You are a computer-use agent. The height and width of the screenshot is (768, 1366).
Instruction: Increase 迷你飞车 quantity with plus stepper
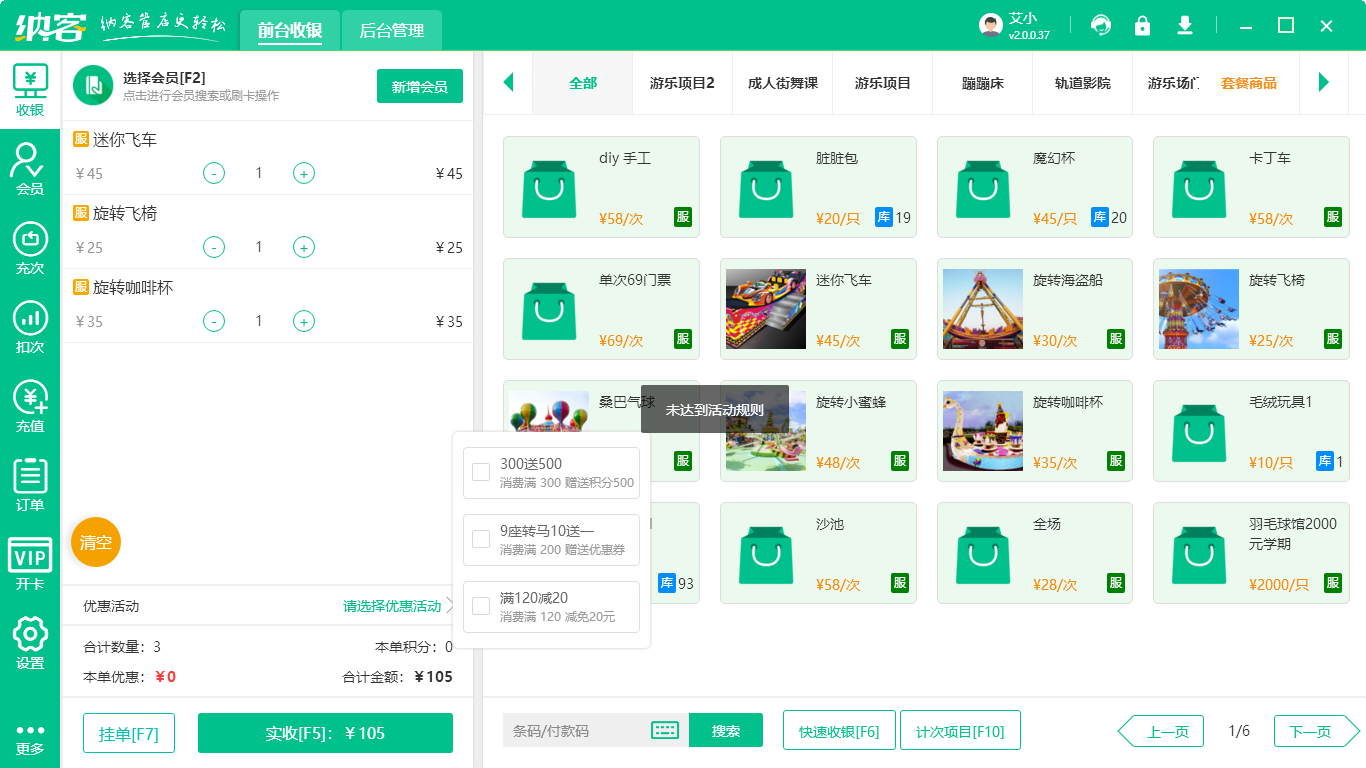[x=303, y=173]
